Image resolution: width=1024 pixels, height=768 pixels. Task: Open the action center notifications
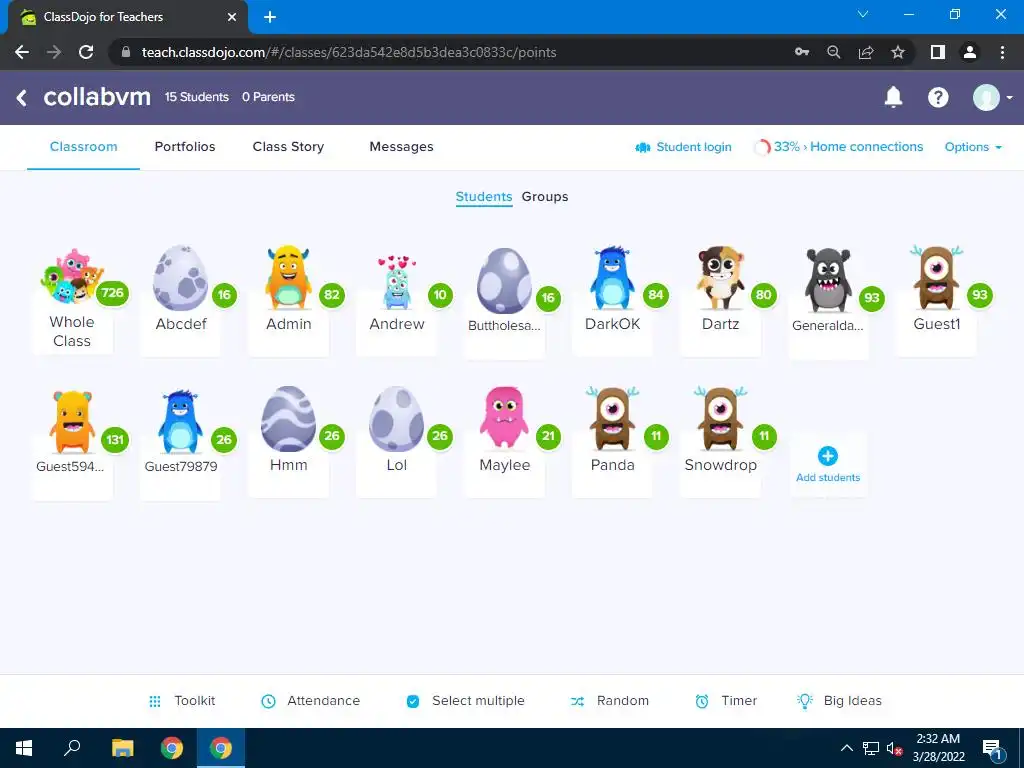coord(992,749)
